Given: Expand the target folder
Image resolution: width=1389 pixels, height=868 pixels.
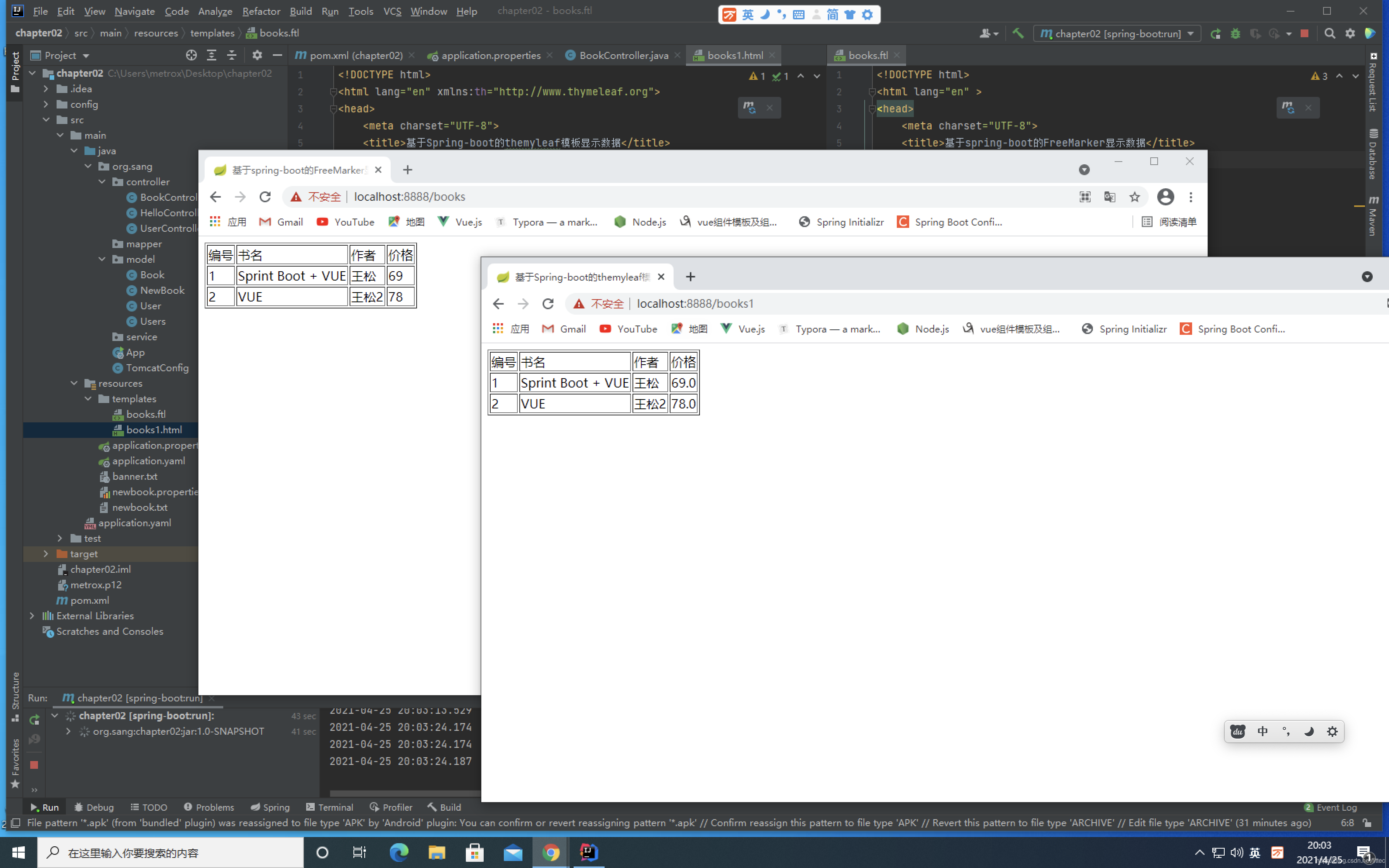Looking at the screenshot, I should [46, 553].
